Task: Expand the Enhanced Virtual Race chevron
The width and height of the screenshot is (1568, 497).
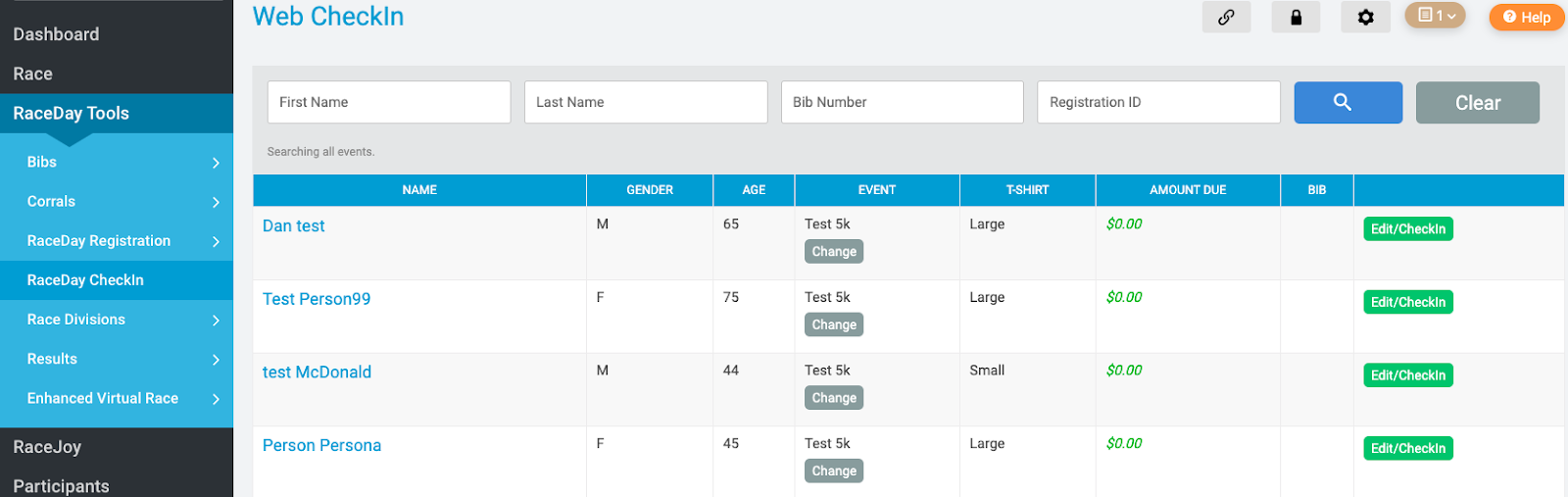Action: coord(216,399)
